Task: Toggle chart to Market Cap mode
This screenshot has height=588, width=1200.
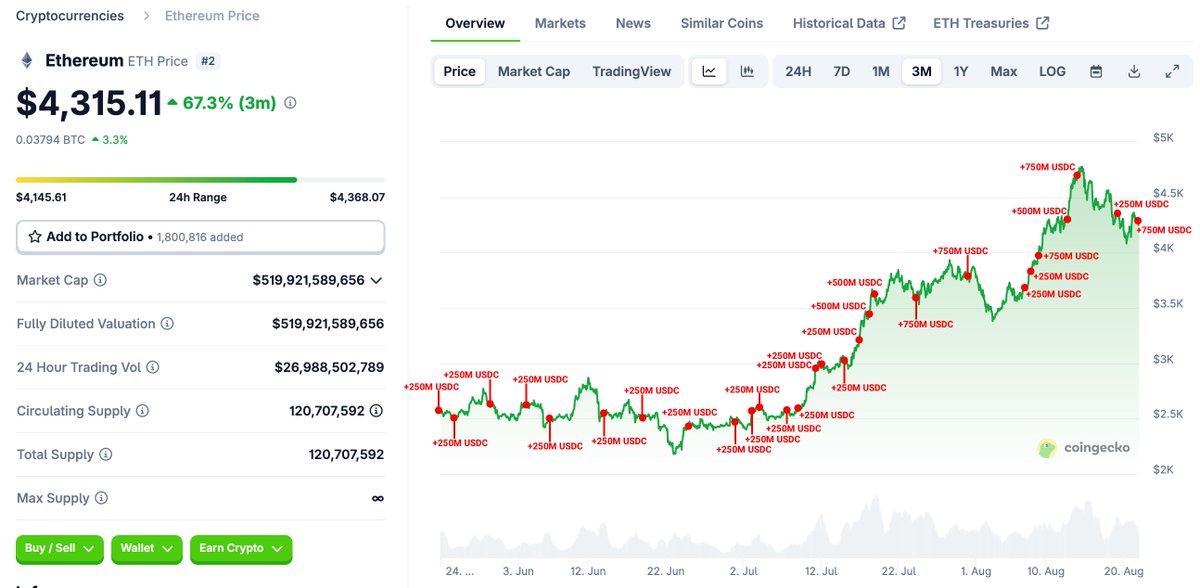Action: click(534, 71)
